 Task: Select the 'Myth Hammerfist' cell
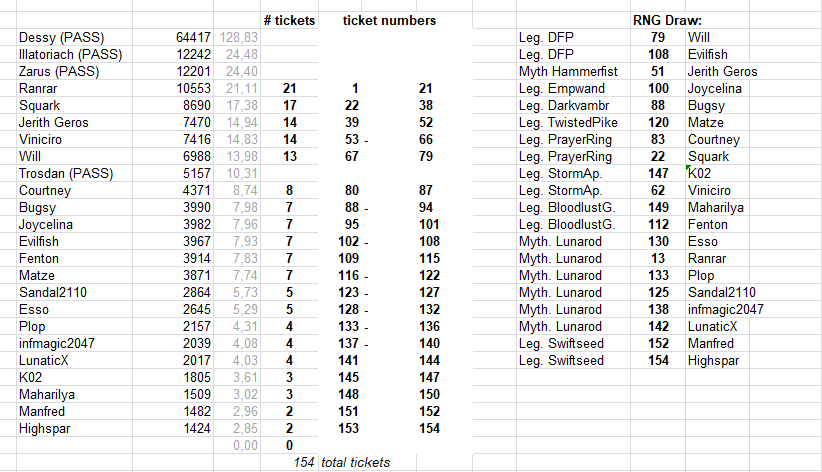tap(574, 71)
